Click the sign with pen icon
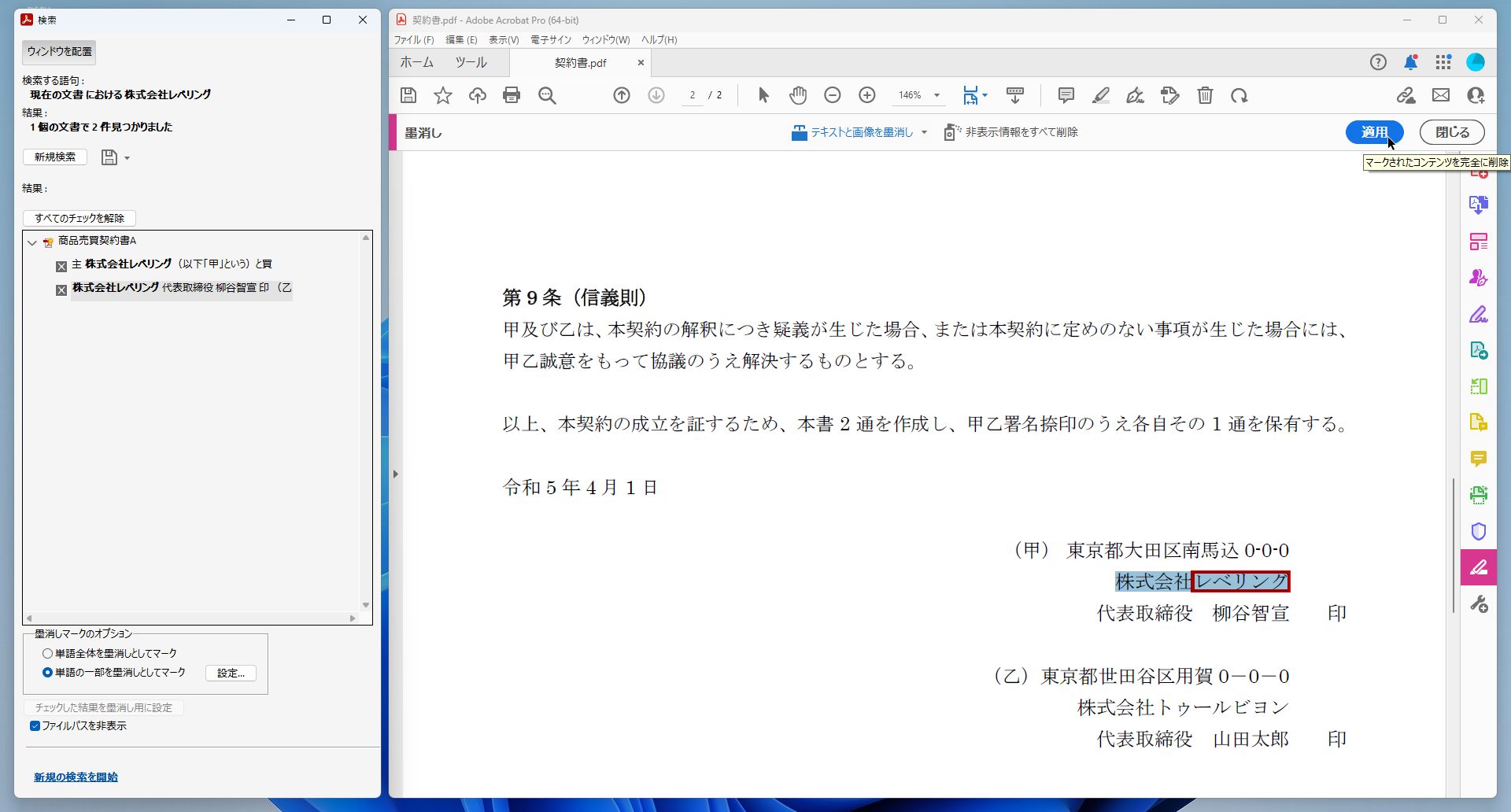Viewport: 1511px width, 812px height. 1136,95
